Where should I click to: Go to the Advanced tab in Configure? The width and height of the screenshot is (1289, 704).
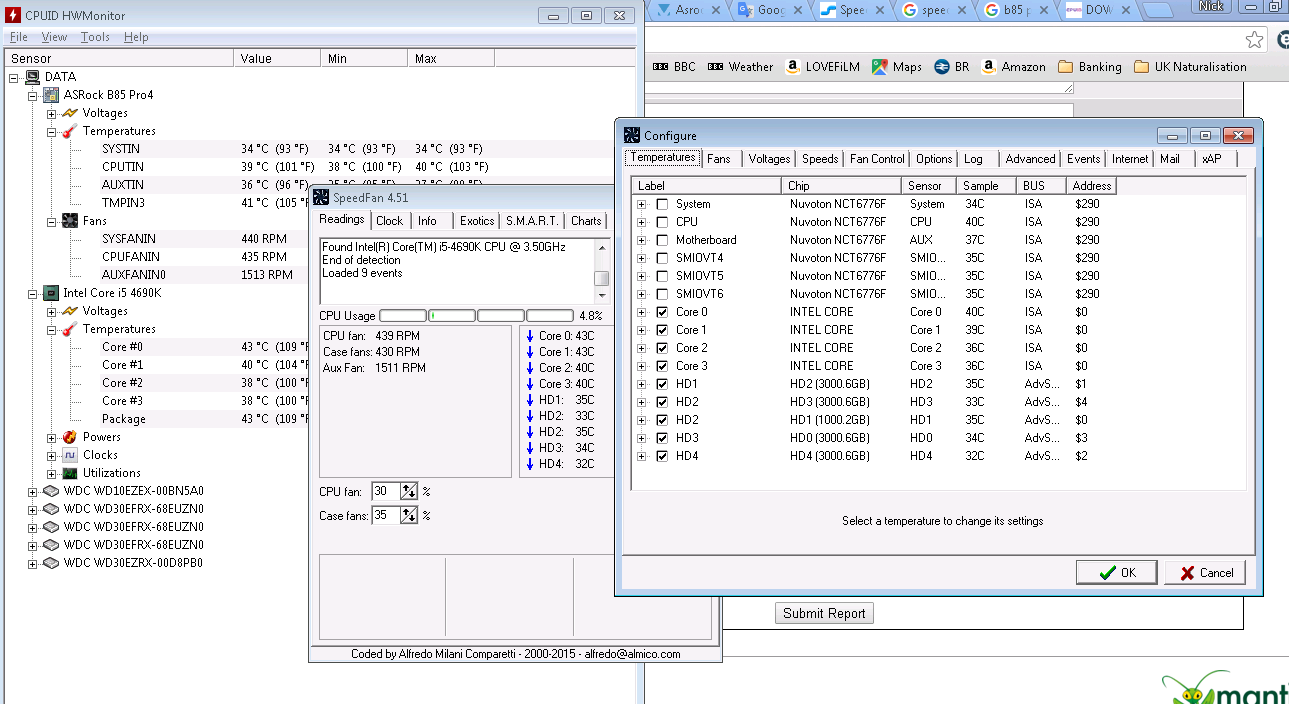point(1030,159)
